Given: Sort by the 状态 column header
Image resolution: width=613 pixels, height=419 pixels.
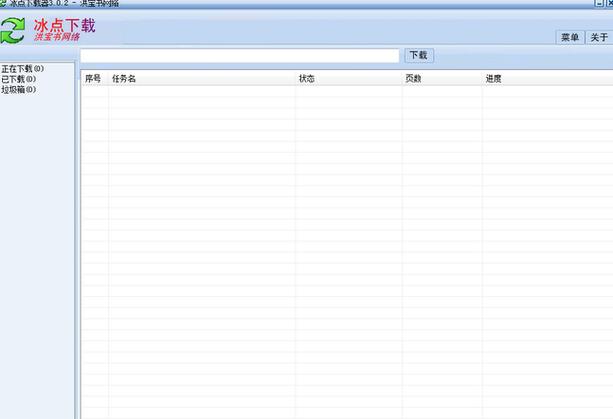Looking at the screenshot, I should (x=349, y=79).
